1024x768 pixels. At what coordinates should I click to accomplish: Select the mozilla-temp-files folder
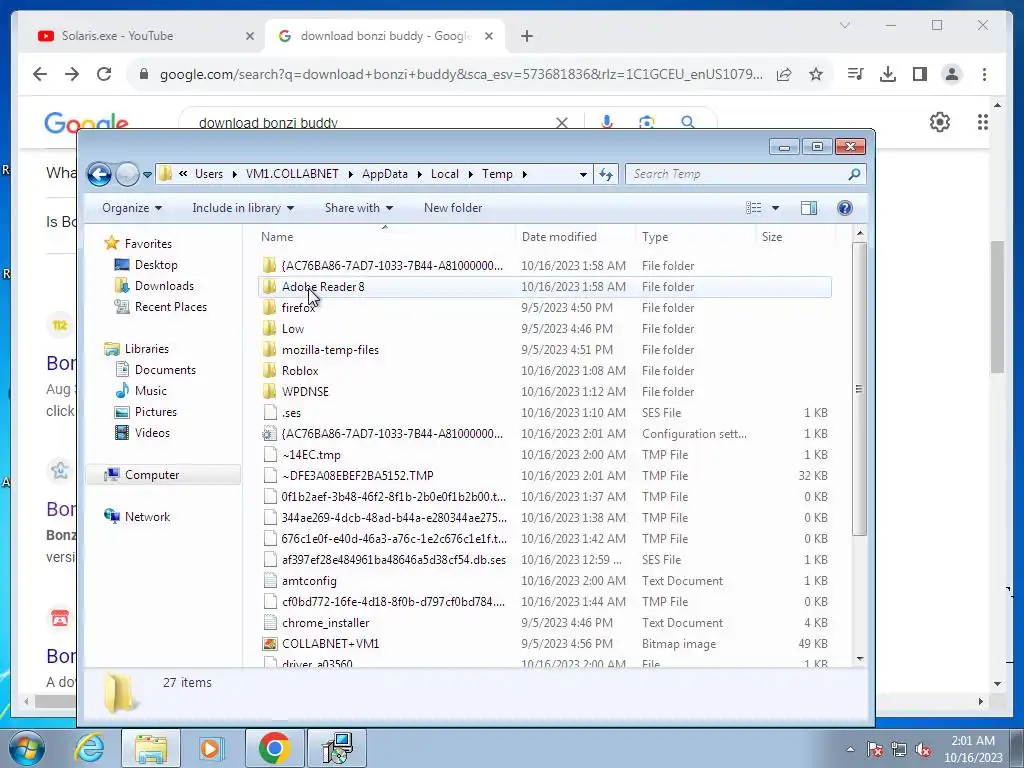(545, 349)
